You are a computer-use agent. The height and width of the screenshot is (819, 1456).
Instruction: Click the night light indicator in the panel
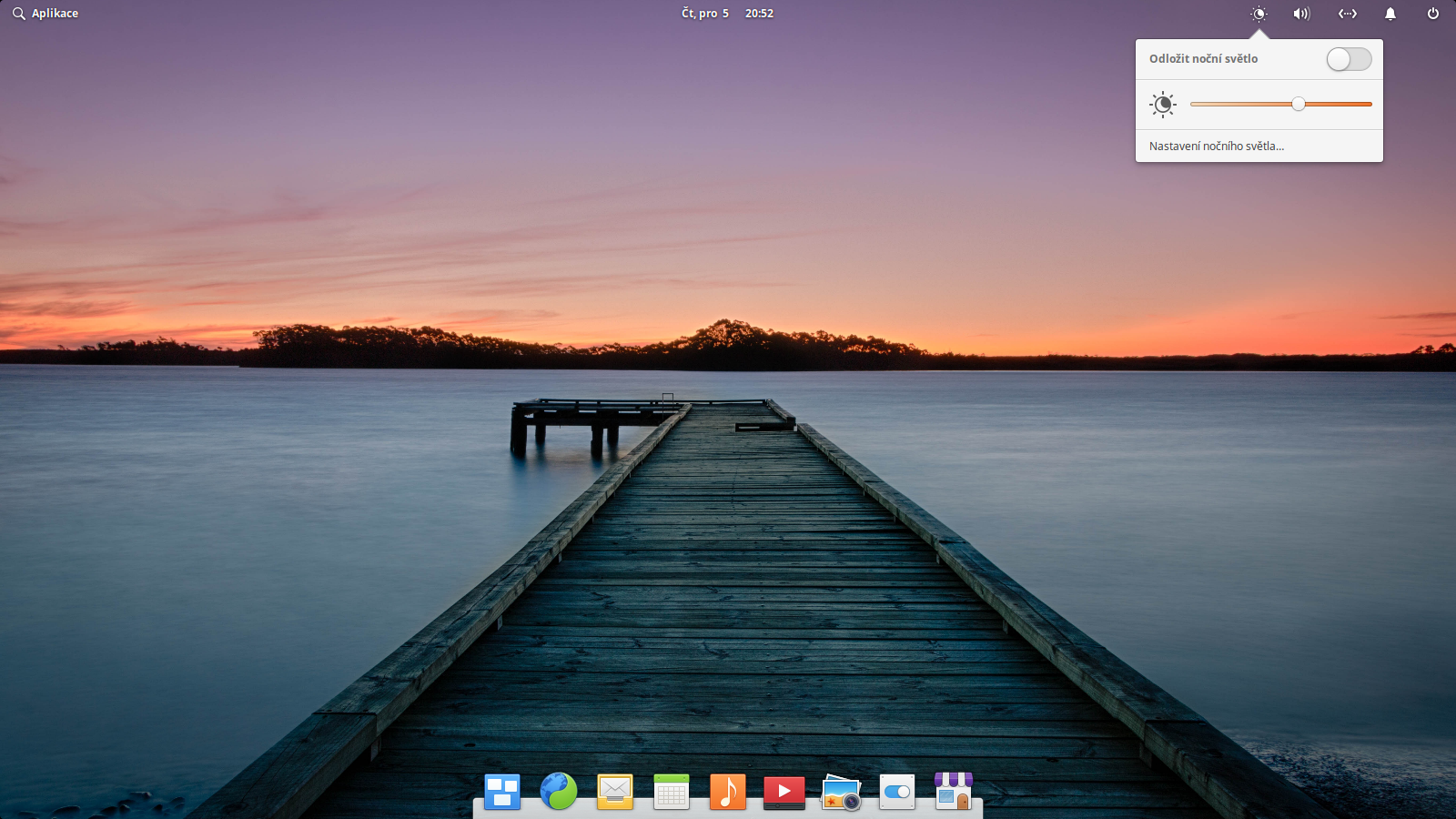[1259, 14]
